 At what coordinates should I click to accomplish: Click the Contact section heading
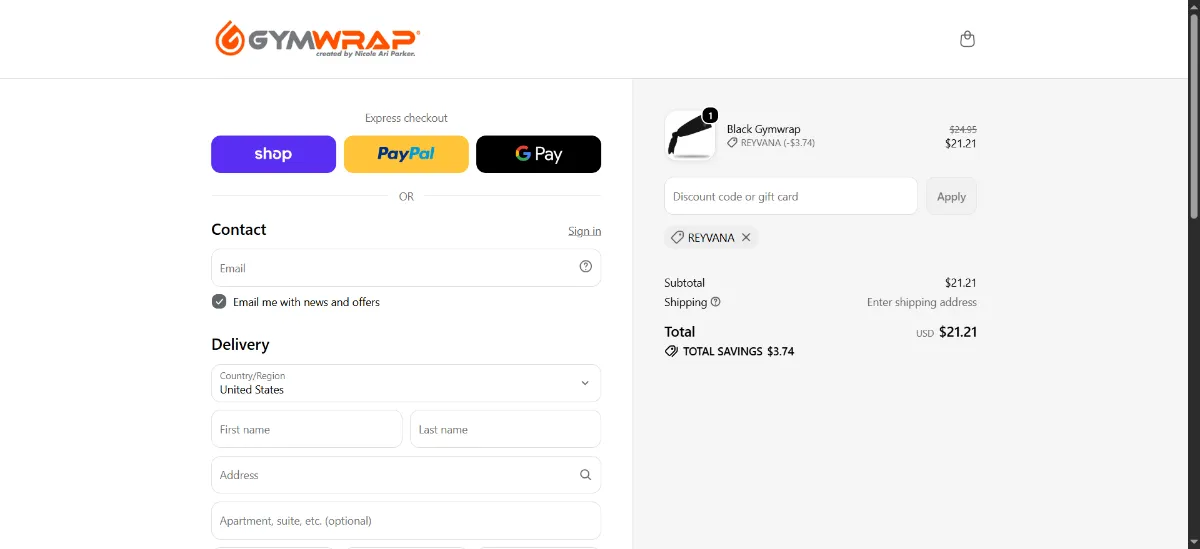[x=239, y=229]
